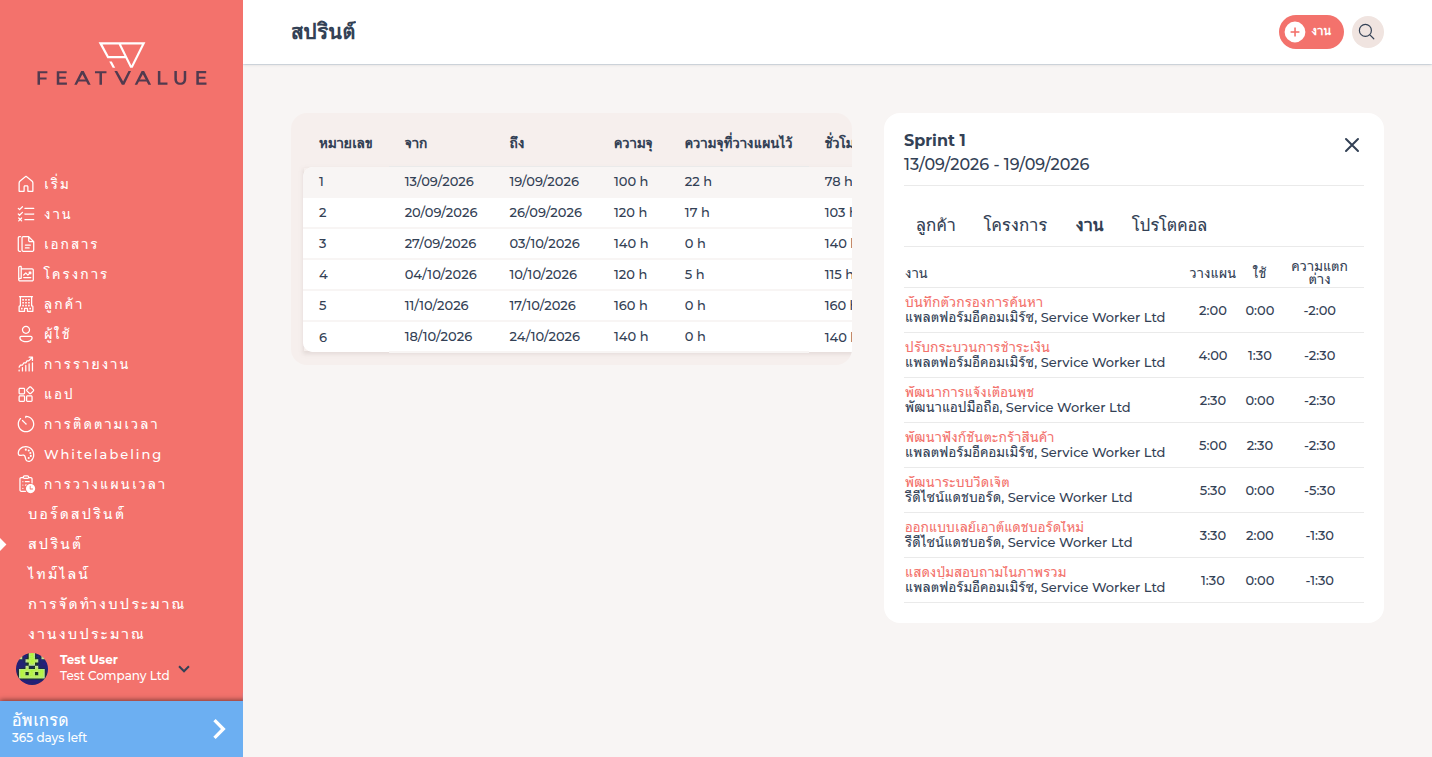1432x757 pixels.
Task: Click the ความจุที่วางแผนไว้ column header
Action: 739,143
